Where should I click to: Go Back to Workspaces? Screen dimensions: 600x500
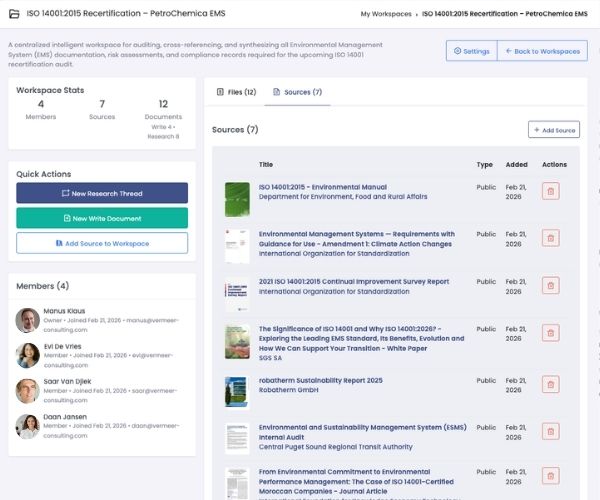(542, 51)
